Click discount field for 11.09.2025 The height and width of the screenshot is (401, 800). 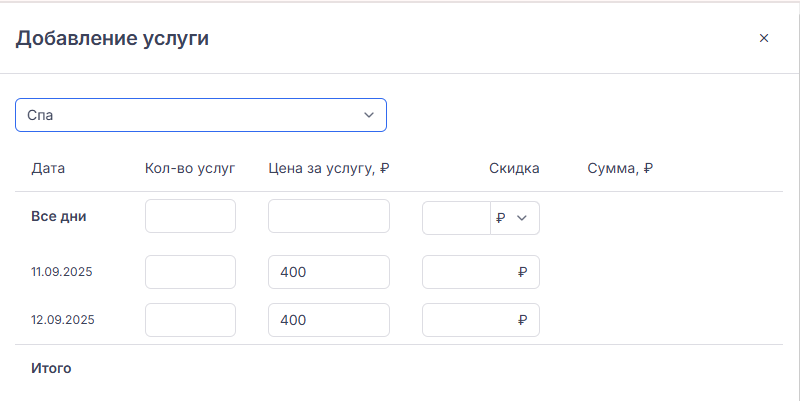click(470, 272)
